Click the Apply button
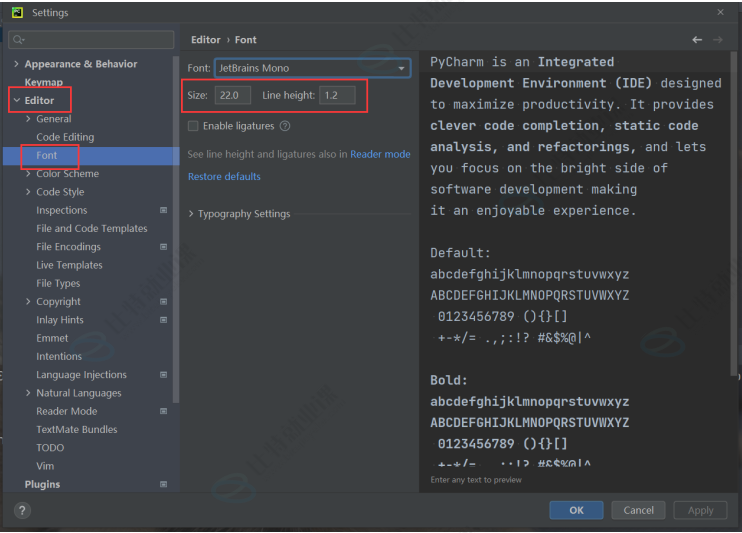Screen dimensions: 742x533 (x=700, y=510)
